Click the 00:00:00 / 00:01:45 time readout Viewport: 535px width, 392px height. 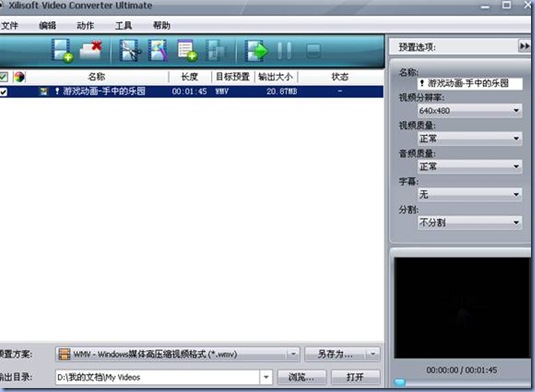[x=462, y=370]
